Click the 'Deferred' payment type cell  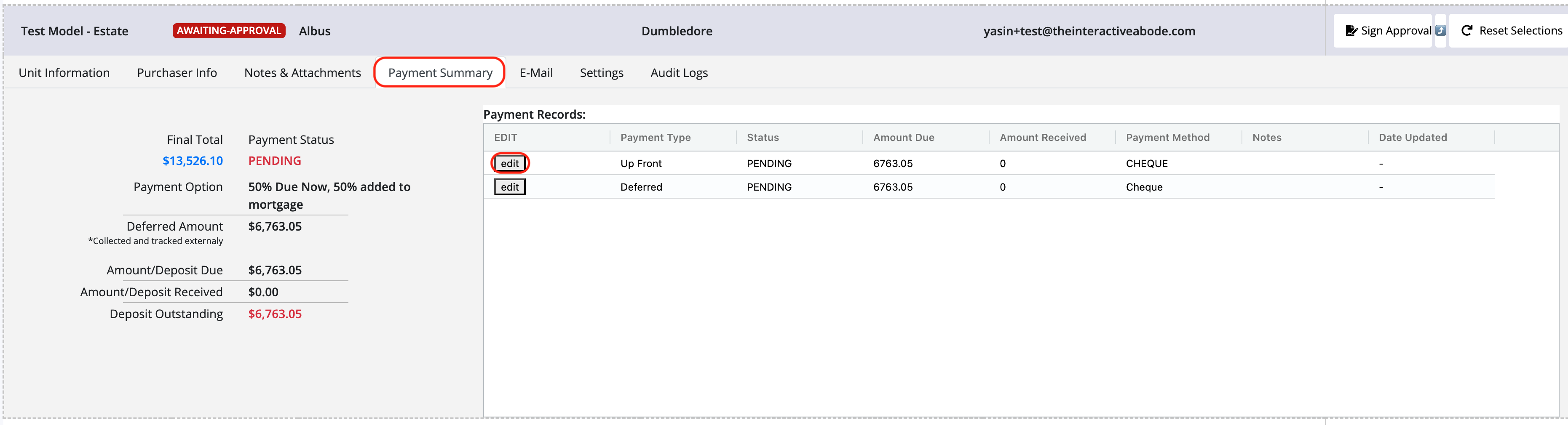tap(641, 187)
